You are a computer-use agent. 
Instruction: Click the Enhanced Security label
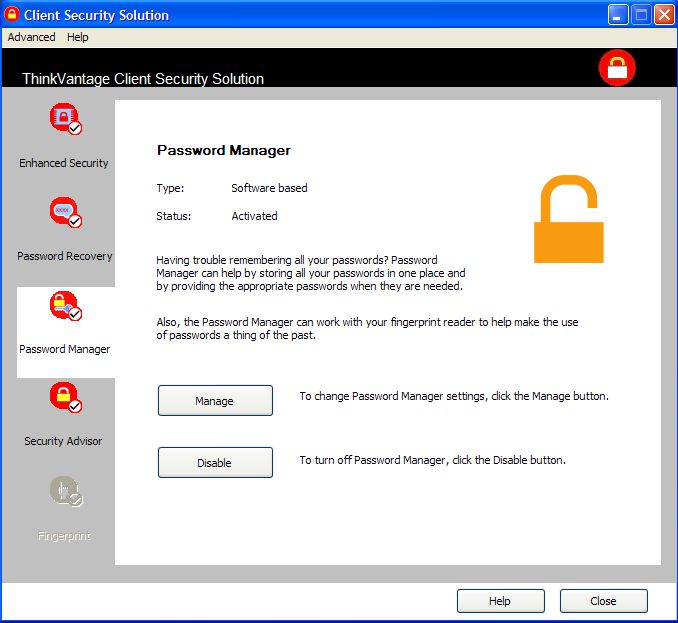tap(64, 163)
